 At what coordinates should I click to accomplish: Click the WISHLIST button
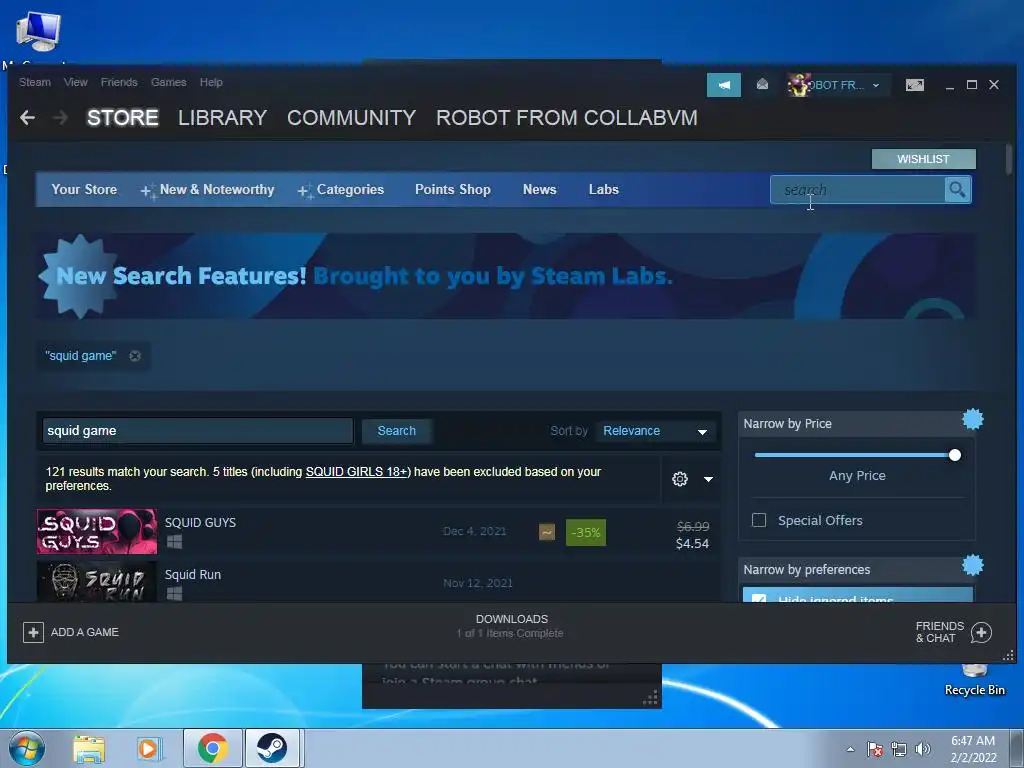pos(923,159)
